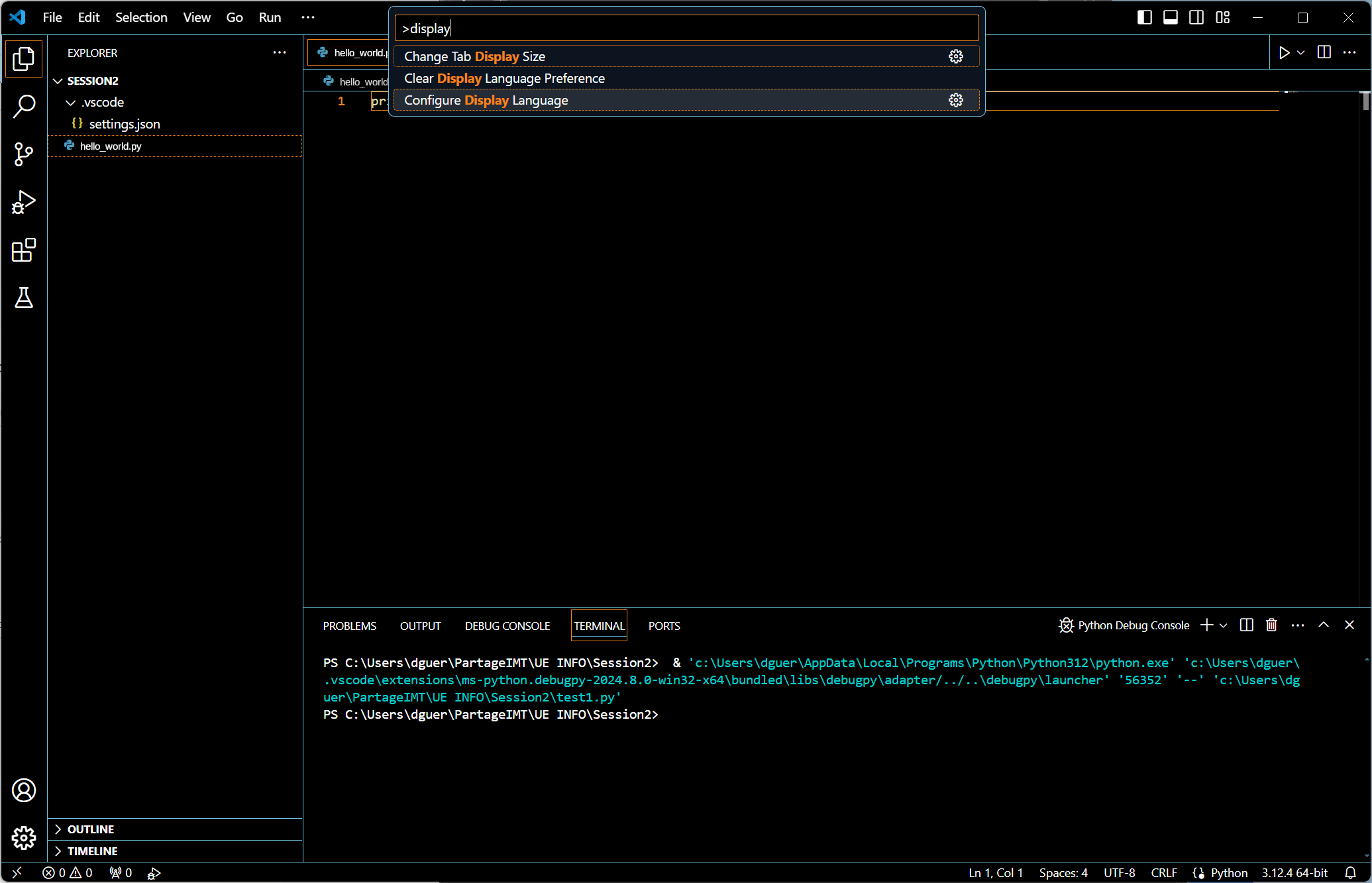This screenshot has width=1372, height=883.
Task: Open the new terminal launch profile dropdown
Action: [1224, 625]
